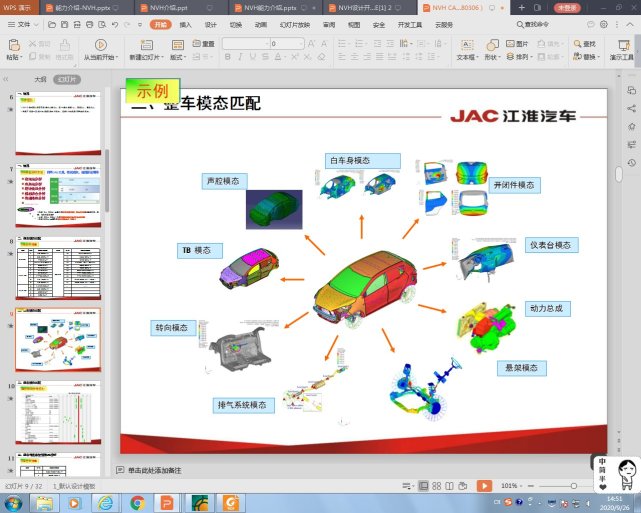
Task: Open a file with the folder icon
Action: [x=52, y=25]
